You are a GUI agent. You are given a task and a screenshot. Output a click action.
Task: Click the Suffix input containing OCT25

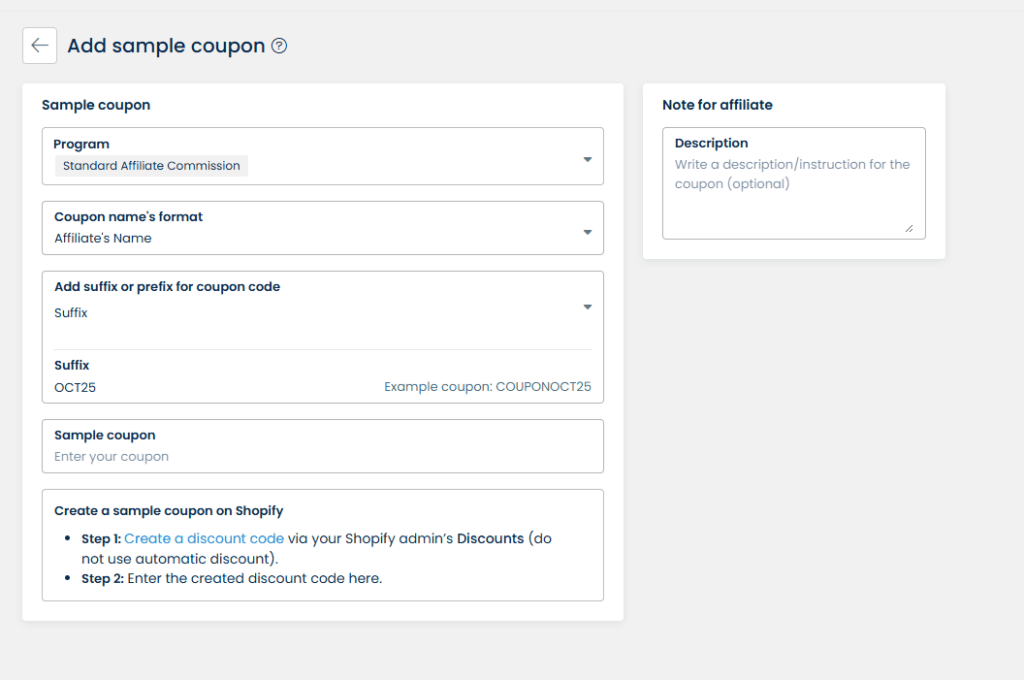tap(200, 387)
